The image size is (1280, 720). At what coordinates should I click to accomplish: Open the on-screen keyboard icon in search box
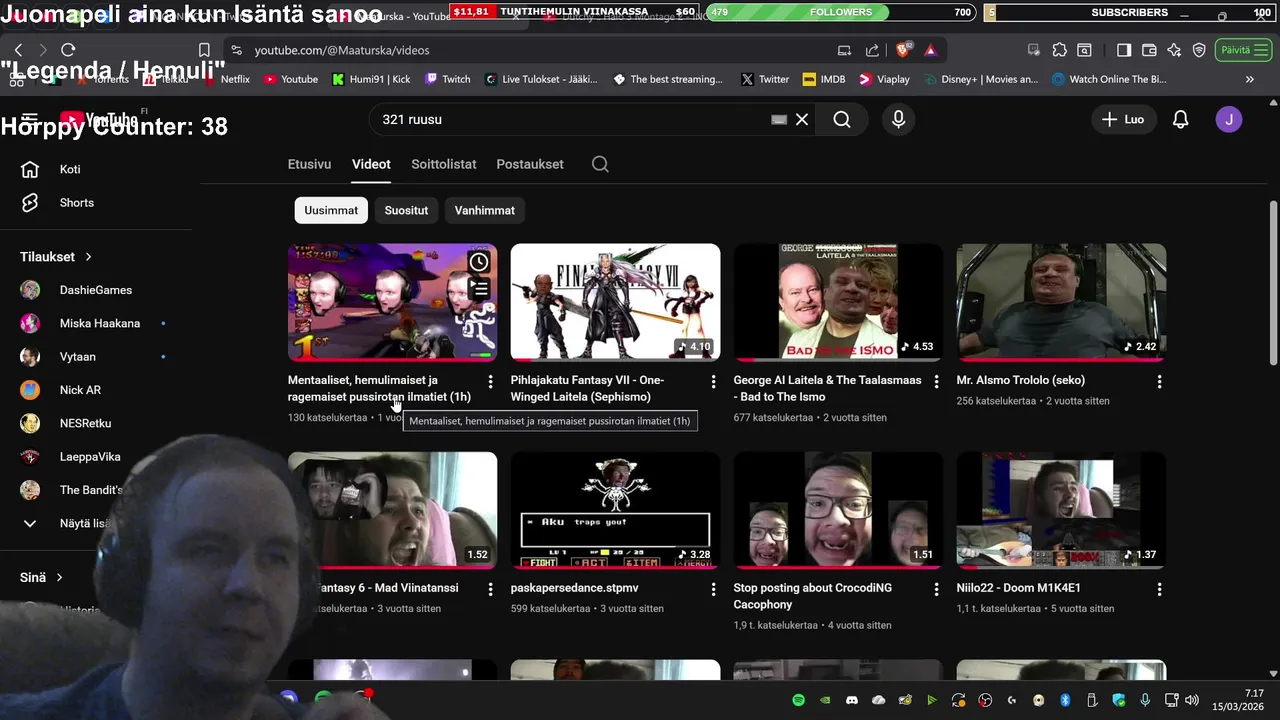[x=779, y=119]
